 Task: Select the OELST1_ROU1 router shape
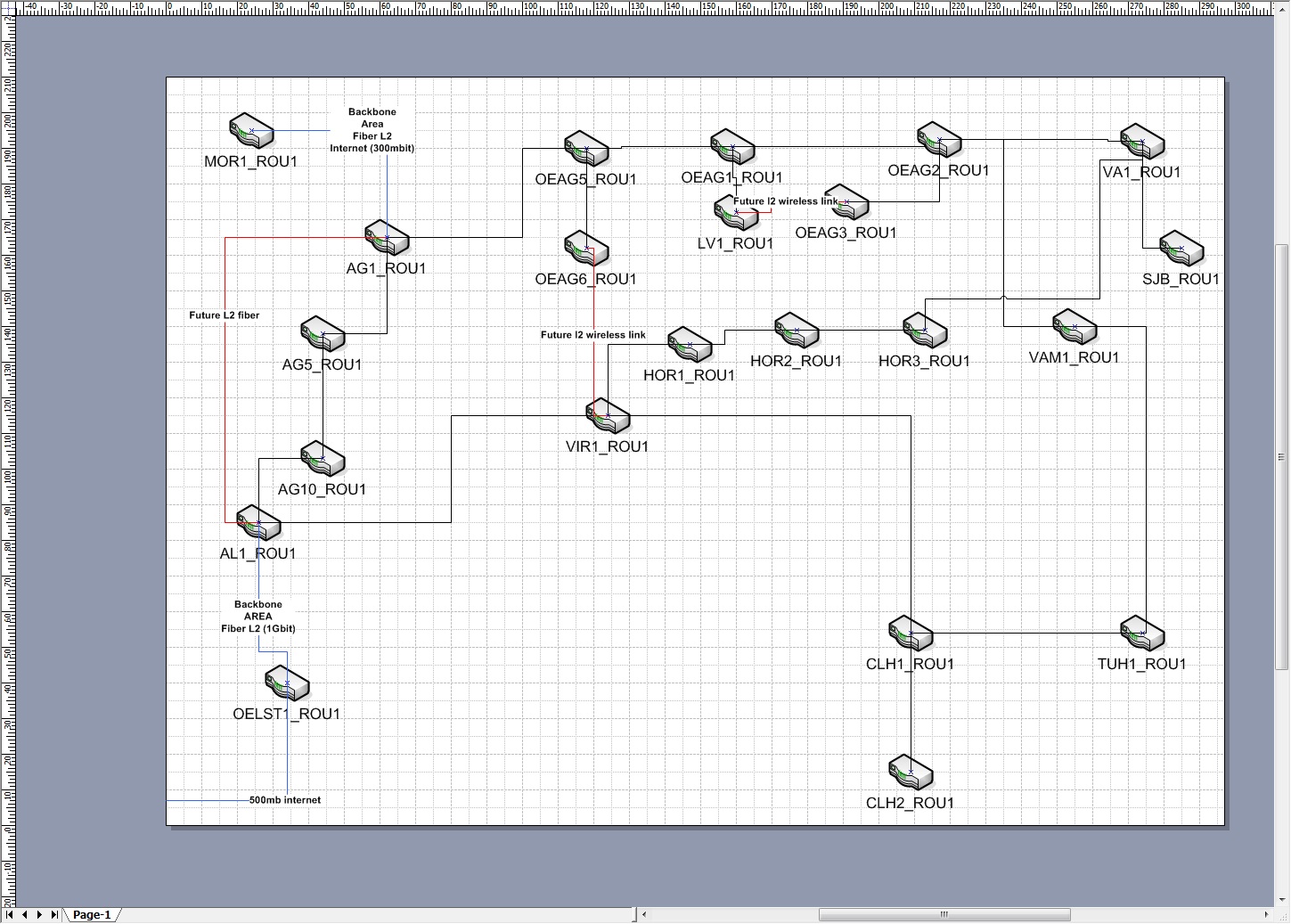[286, 683]
